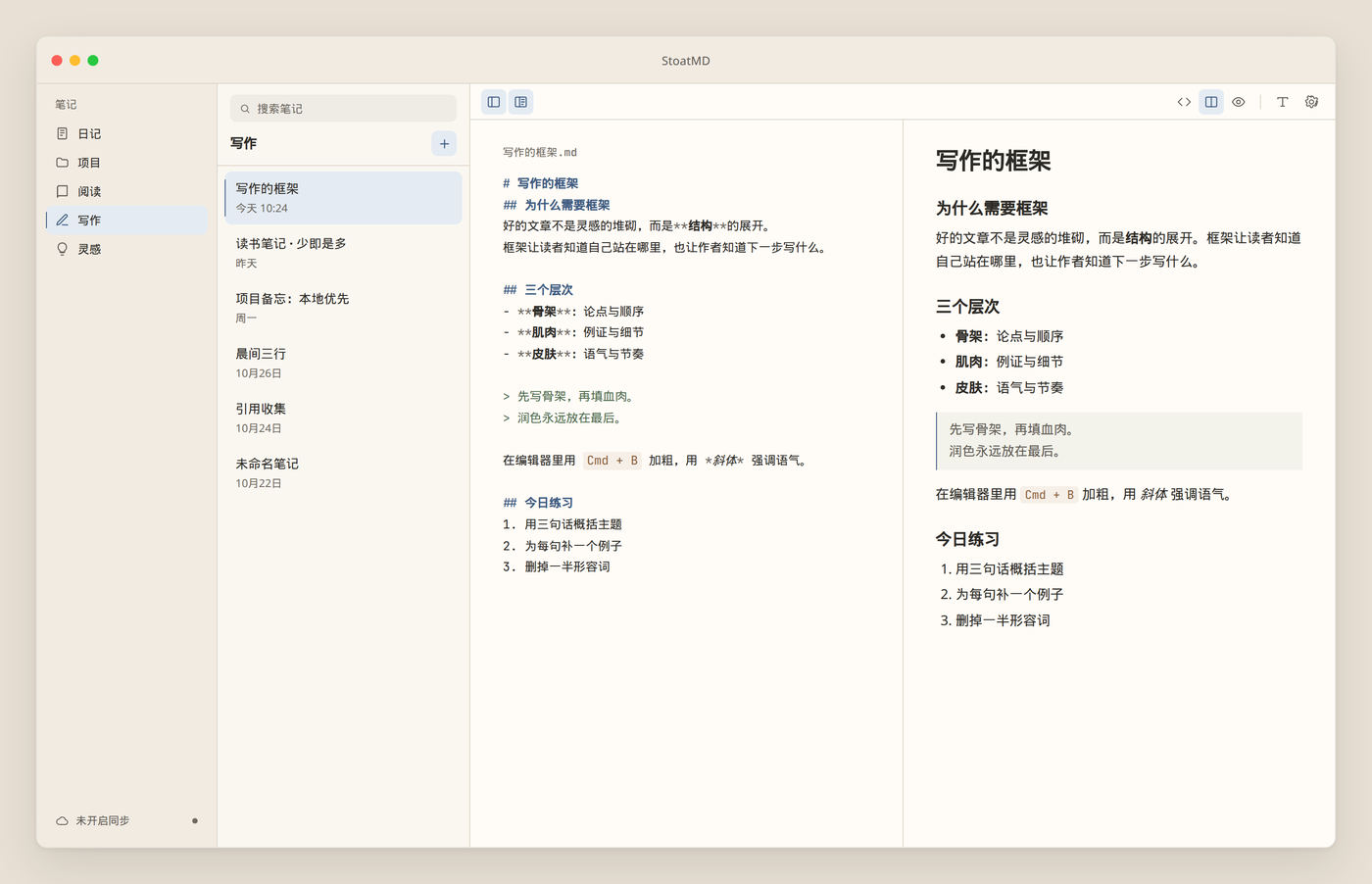The width and height of the screenshot is (1372, 884).
Task: Switch to preview-only eye icon
Action: [x=1239, y=102]
